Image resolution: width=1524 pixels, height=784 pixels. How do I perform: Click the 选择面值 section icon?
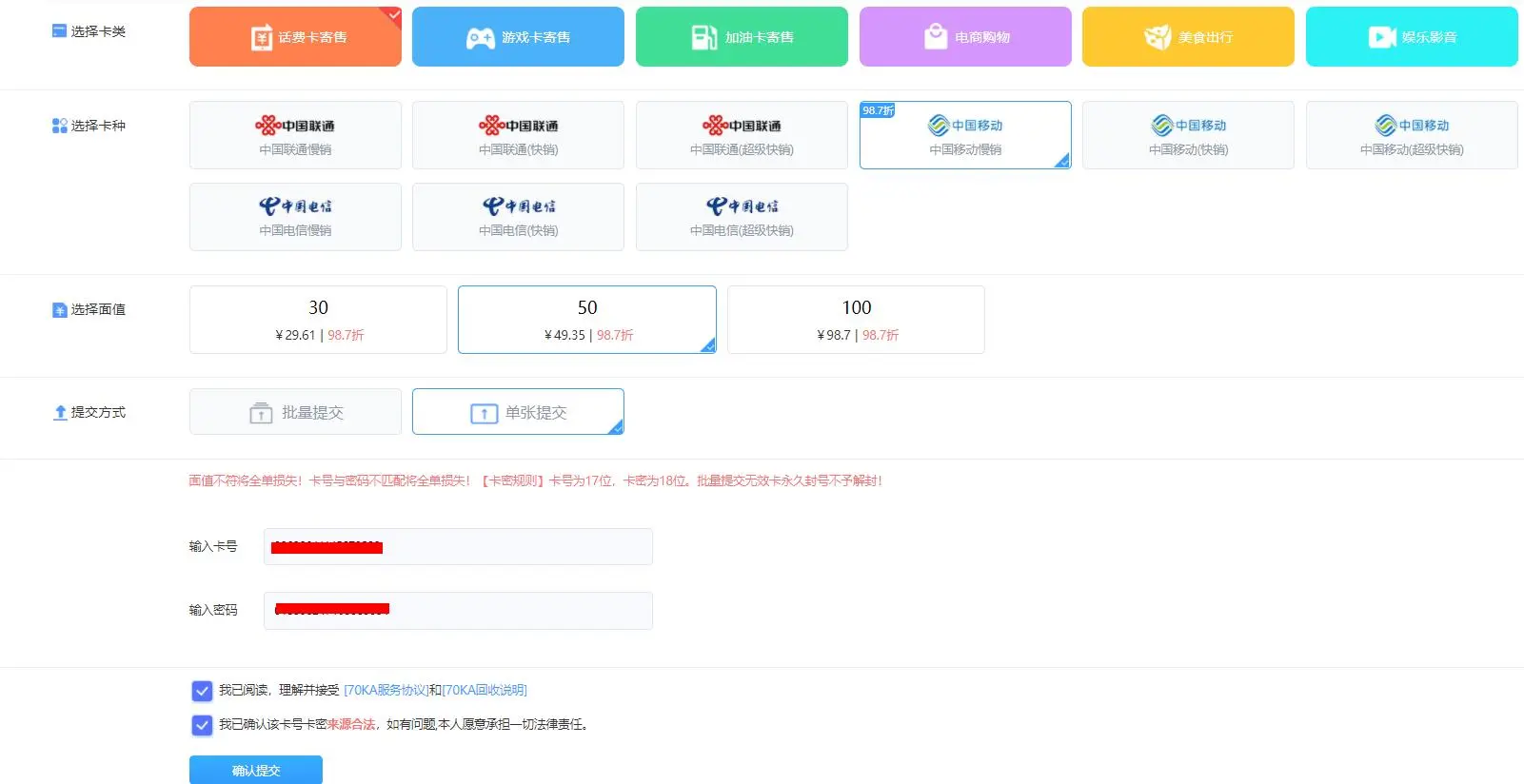coord(59,310)
